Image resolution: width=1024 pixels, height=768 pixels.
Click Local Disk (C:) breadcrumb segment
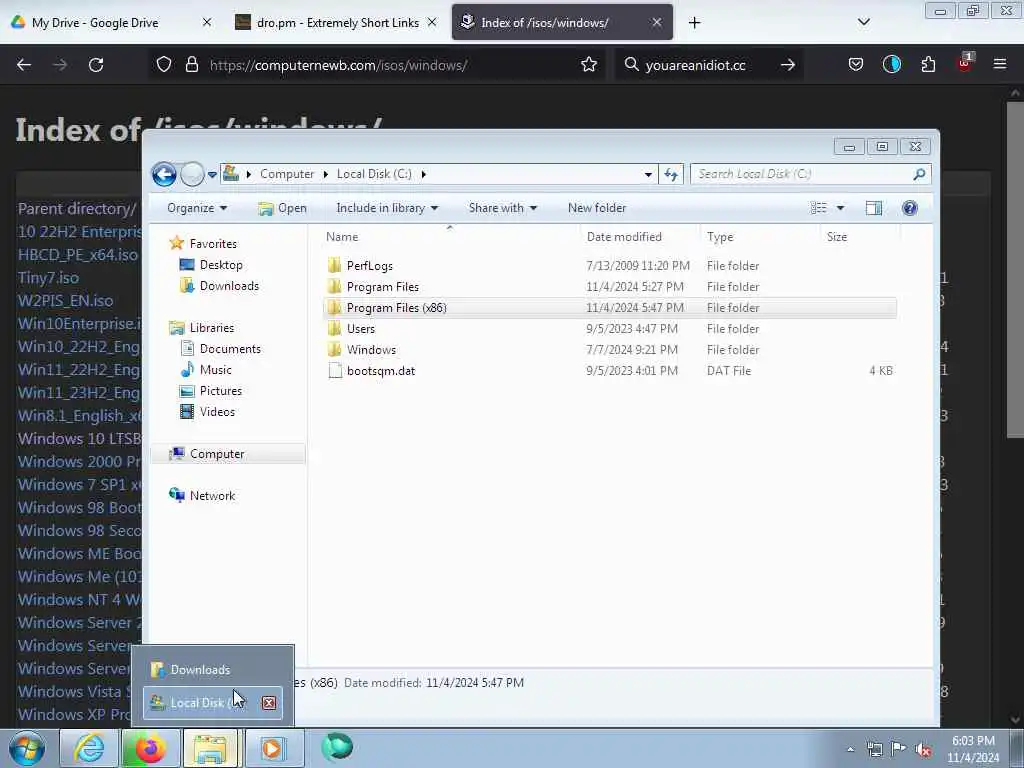coord(374,174)
